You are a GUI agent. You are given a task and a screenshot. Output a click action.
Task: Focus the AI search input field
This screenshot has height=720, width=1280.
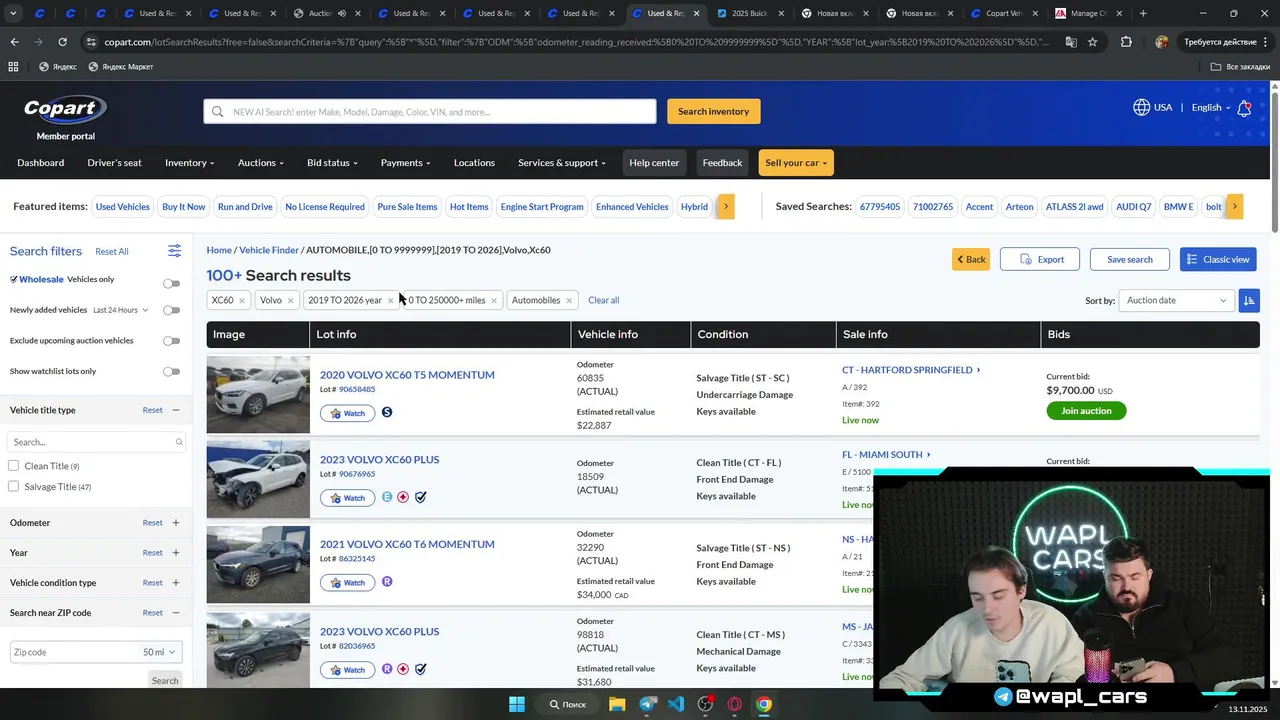point(430,111)
